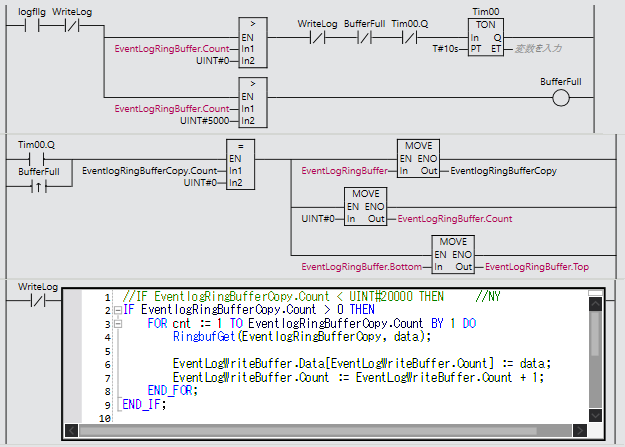This screenshot has width=625, height=447.
Task: Click the END_IF line in code editor
Action: 140,403
